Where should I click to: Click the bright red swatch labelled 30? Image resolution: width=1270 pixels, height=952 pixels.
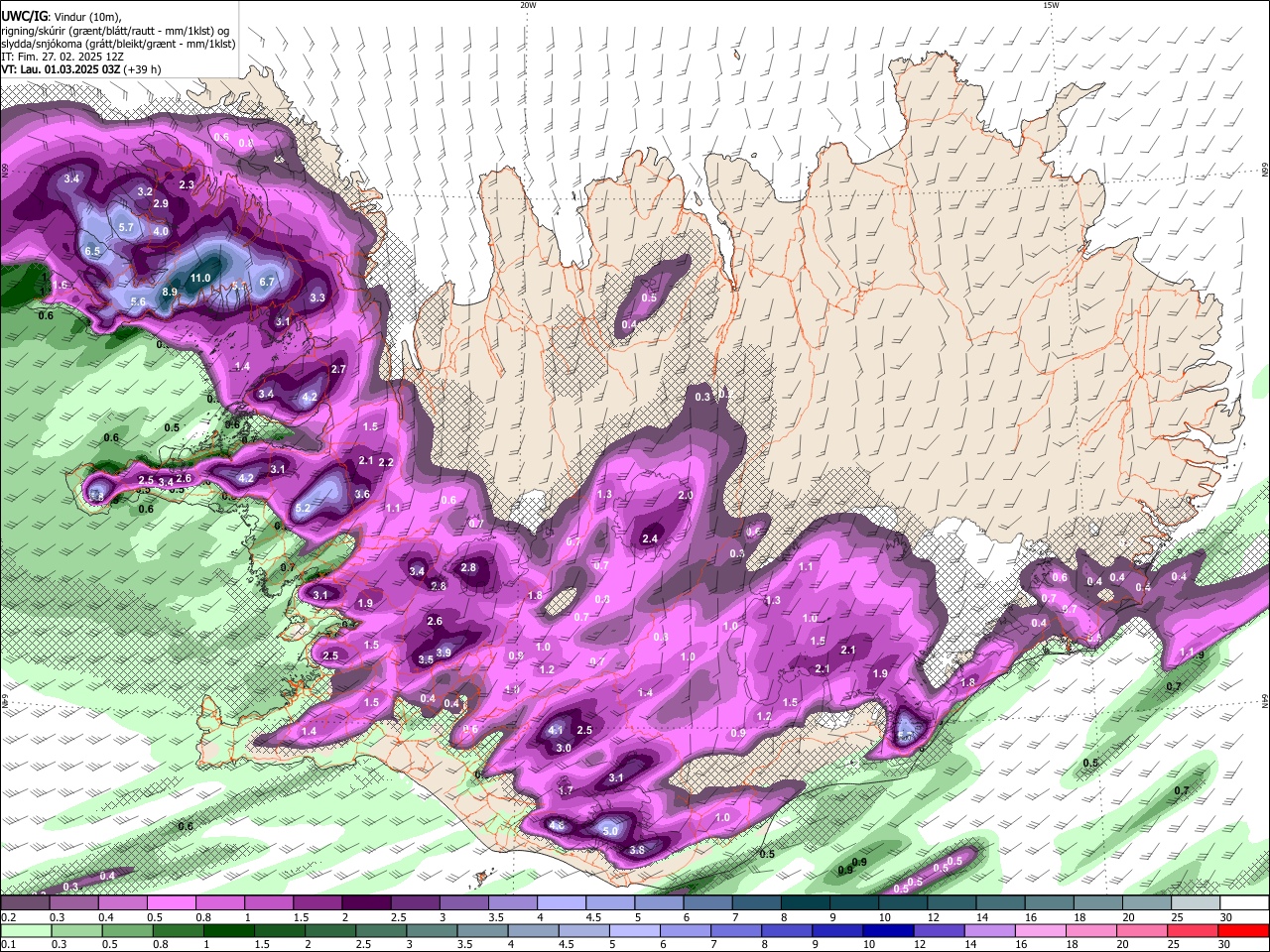pos(1244,931)
